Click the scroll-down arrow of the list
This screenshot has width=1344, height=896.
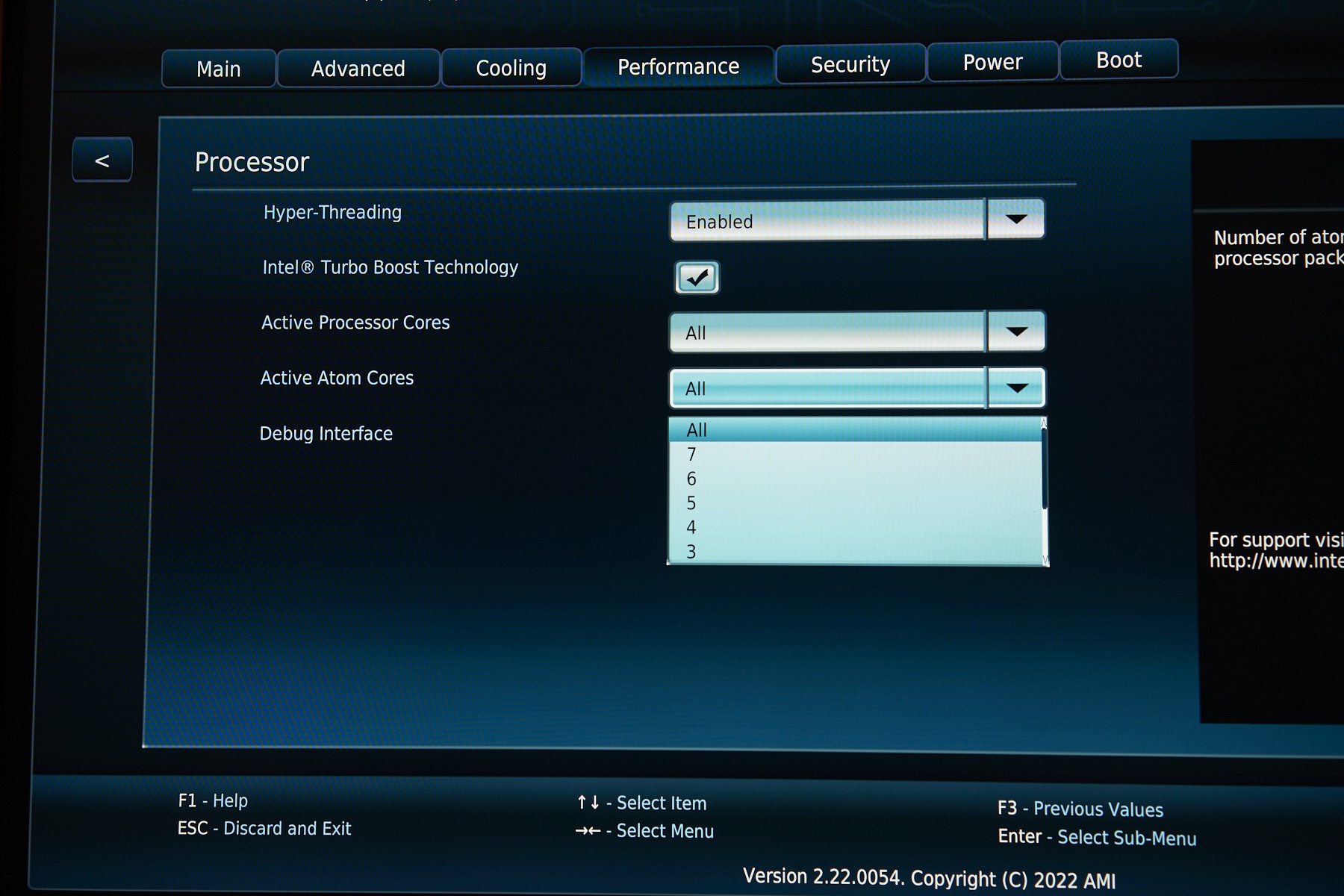pyautogui.click(x=1045, y=559)
